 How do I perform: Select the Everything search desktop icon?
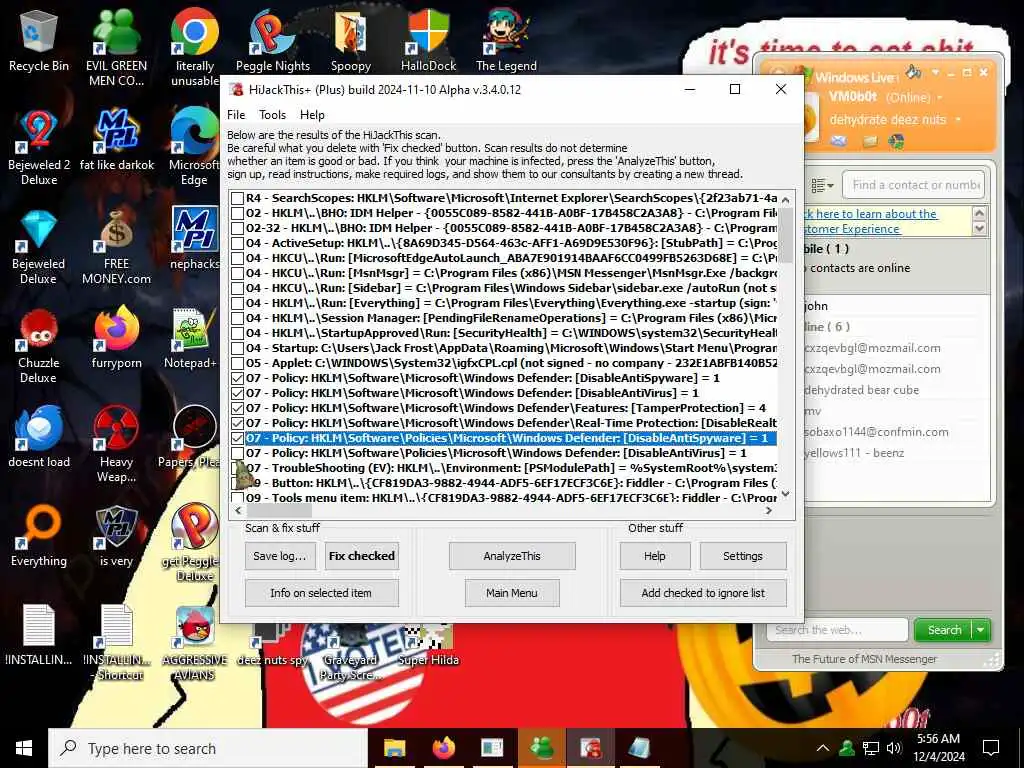pyautogui.click(x=39, y=536)
